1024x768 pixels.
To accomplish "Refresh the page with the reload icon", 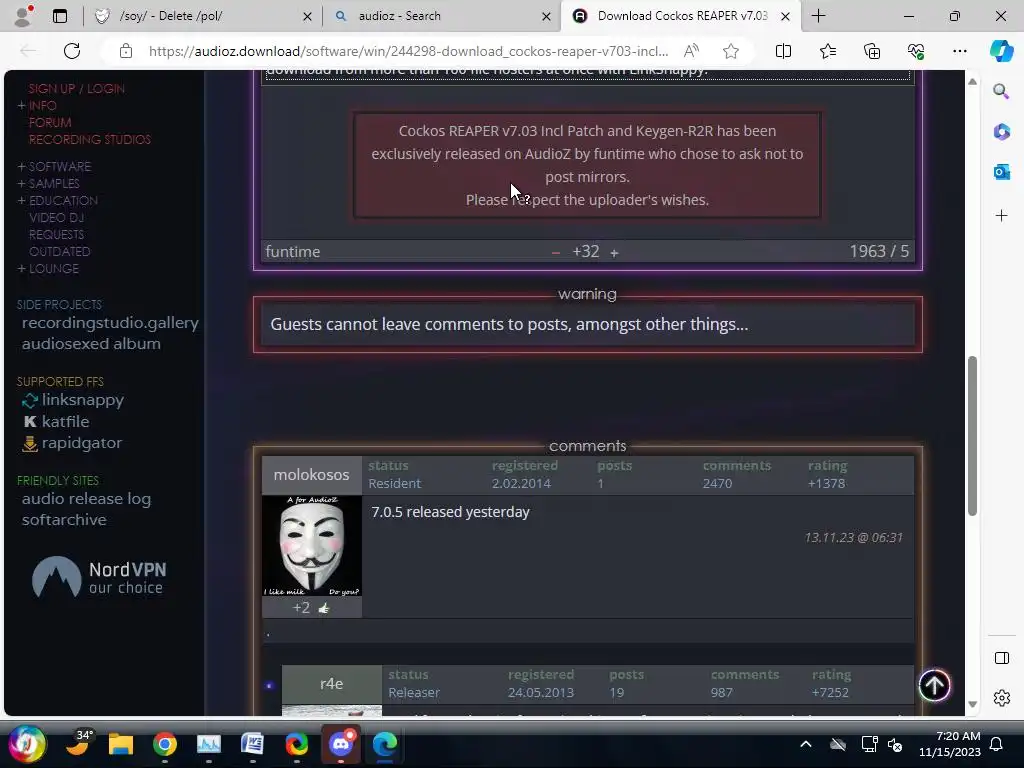I will [x=72, y=51].
